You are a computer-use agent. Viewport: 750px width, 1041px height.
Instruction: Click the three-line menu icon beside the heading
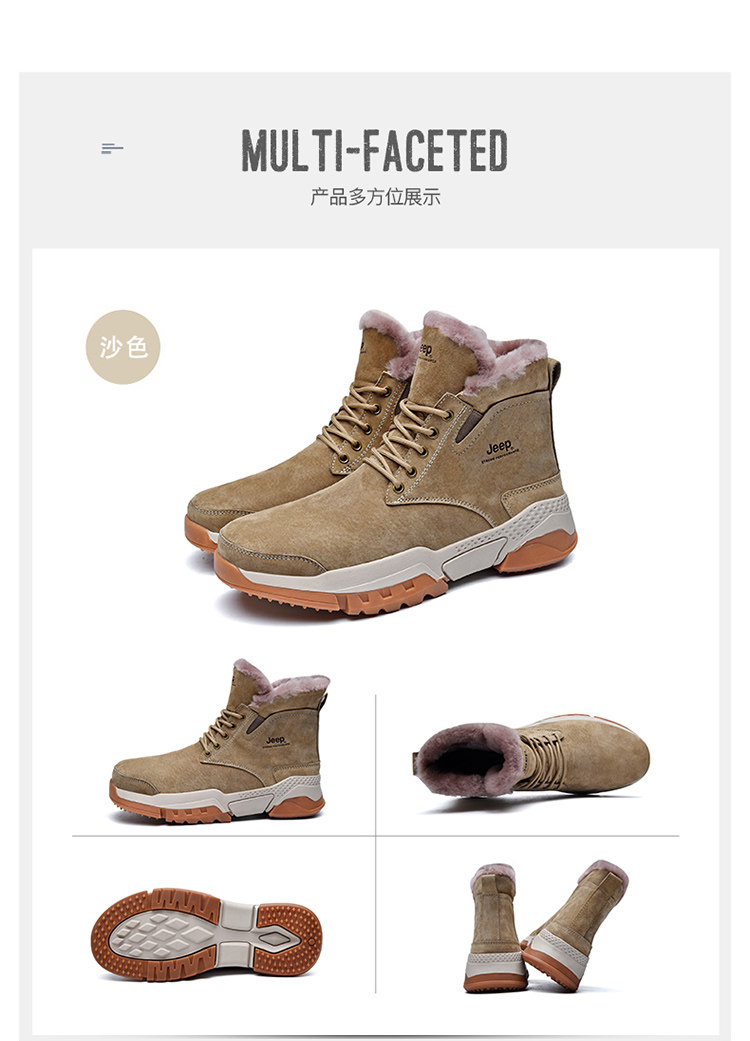112,149
